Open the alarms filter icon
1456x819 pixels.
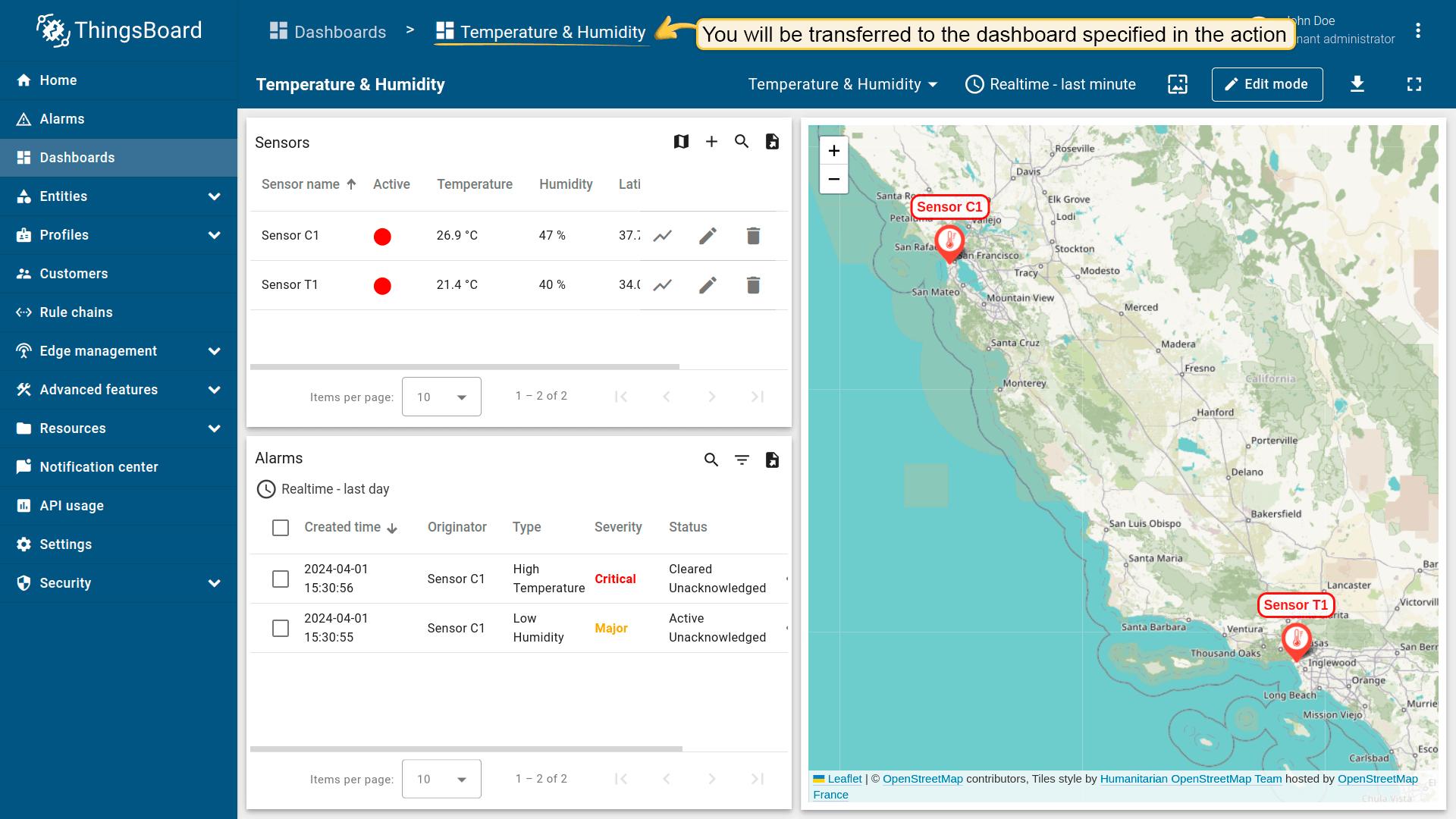742,460
